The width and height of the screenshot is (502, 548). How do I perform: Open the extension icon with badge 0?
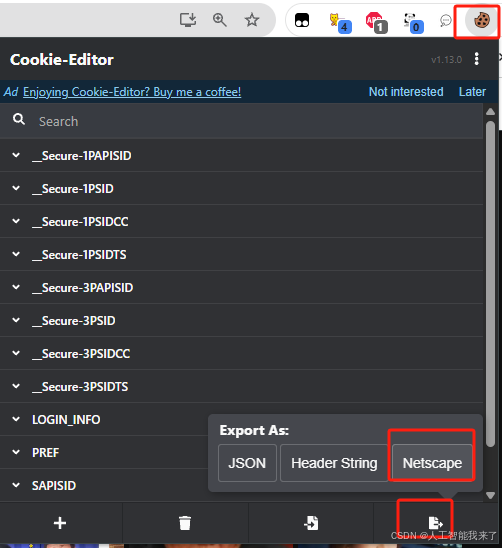tap(413, 22)
